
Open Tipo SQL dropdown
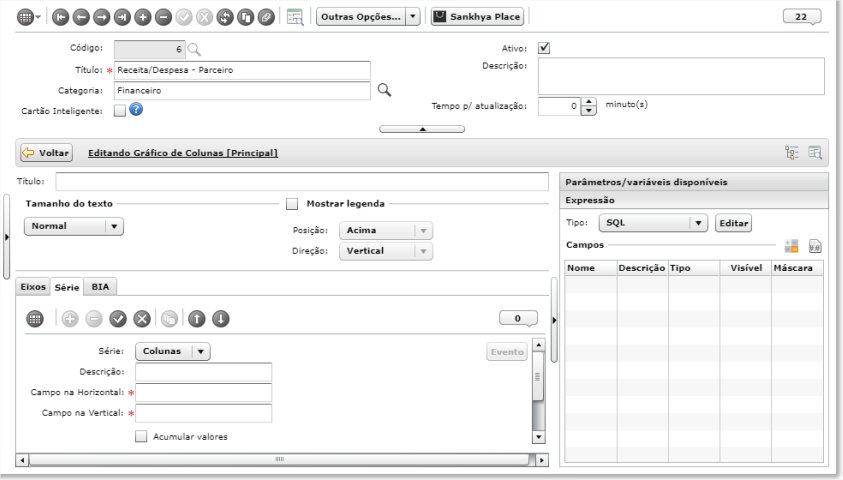pos(653,223)
